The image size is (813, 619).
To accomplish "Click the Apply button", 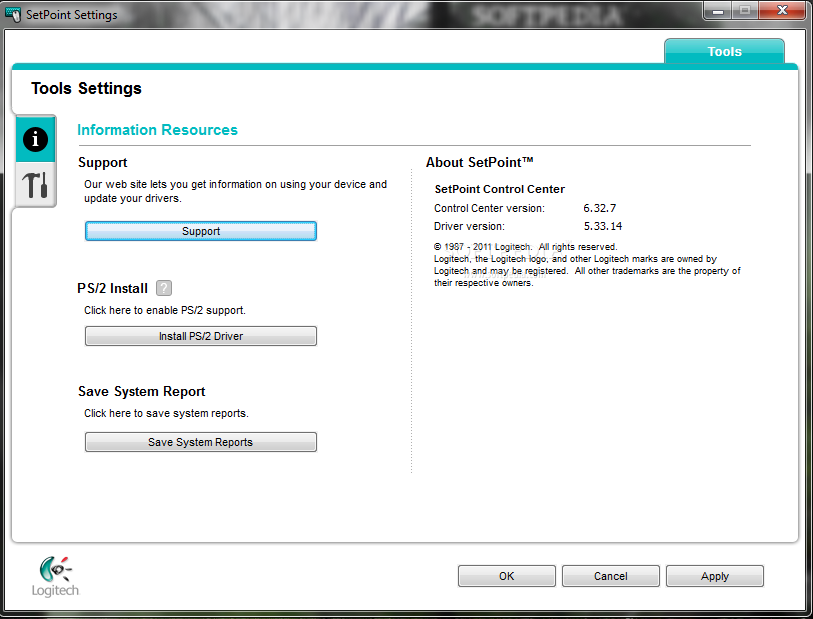I will pyautogui.click(x=714, y=576).
